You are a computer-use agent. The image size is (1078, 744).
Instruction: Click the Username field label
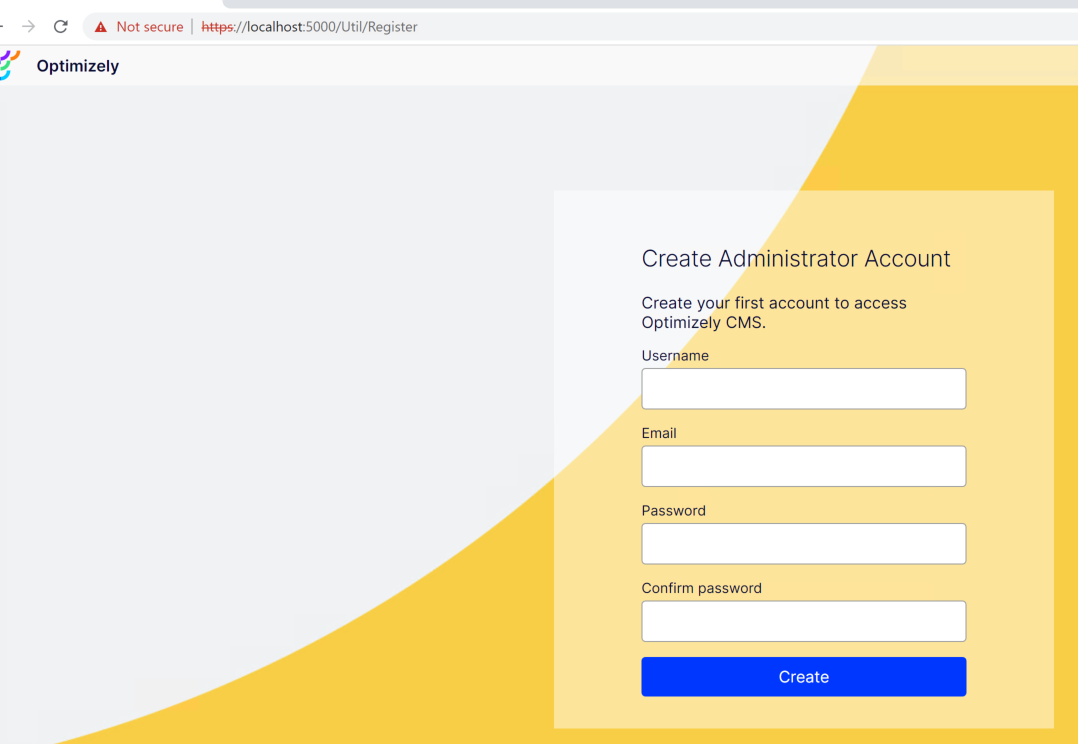tap(675, 356)
